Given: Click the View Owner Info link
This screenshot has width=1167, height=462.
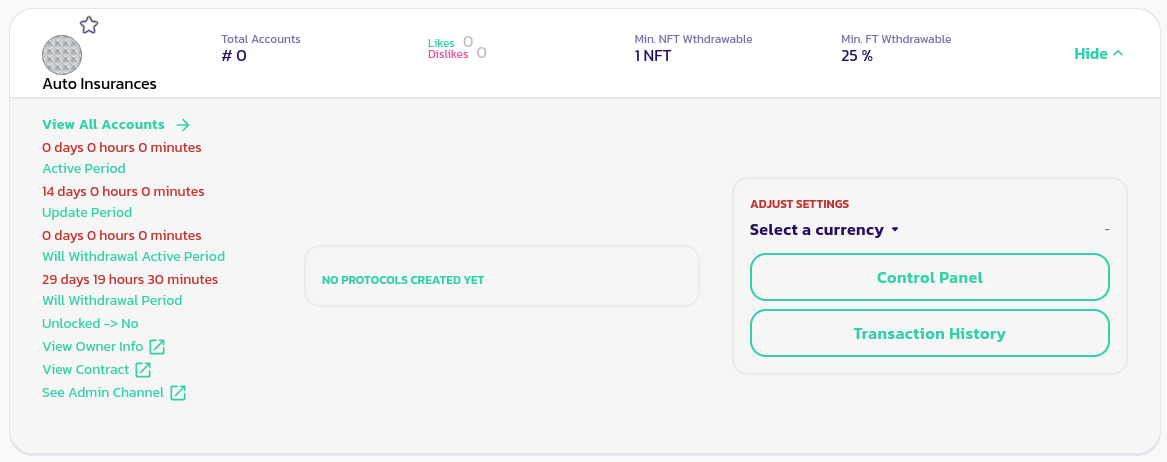Looking at the screenshot, I should (93, 347).
